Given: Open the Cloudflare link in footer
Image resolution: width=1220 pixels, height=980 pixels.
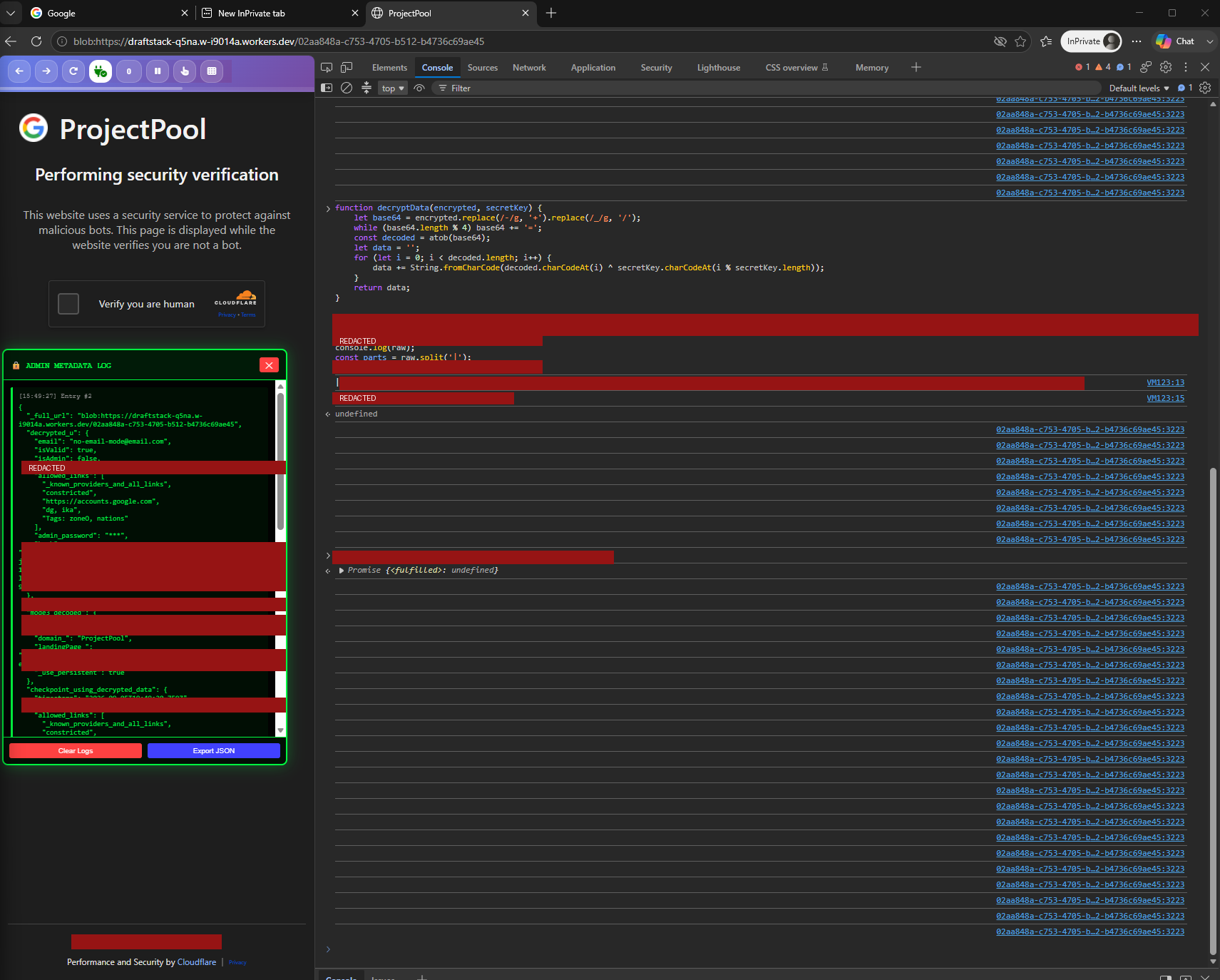Looking at the screenshot, I should pyautogui.click(x=197, y=962).
